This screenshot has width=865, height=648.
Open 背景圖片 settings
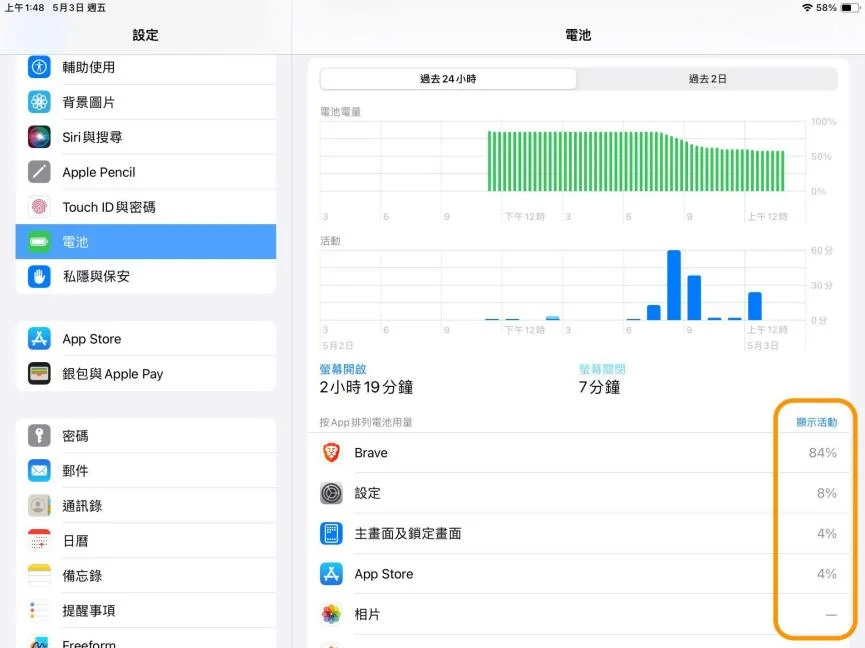pos(146,102)
